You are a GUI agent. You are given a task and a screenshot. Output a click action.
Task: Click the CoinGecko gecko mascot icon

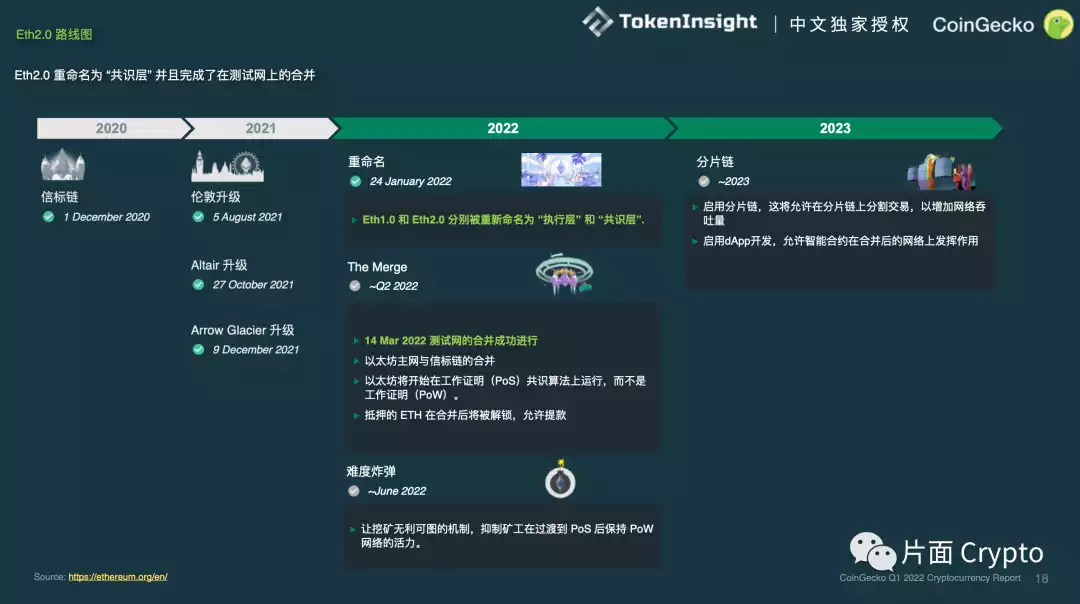pyautogui.click(x=1058, y=24)
